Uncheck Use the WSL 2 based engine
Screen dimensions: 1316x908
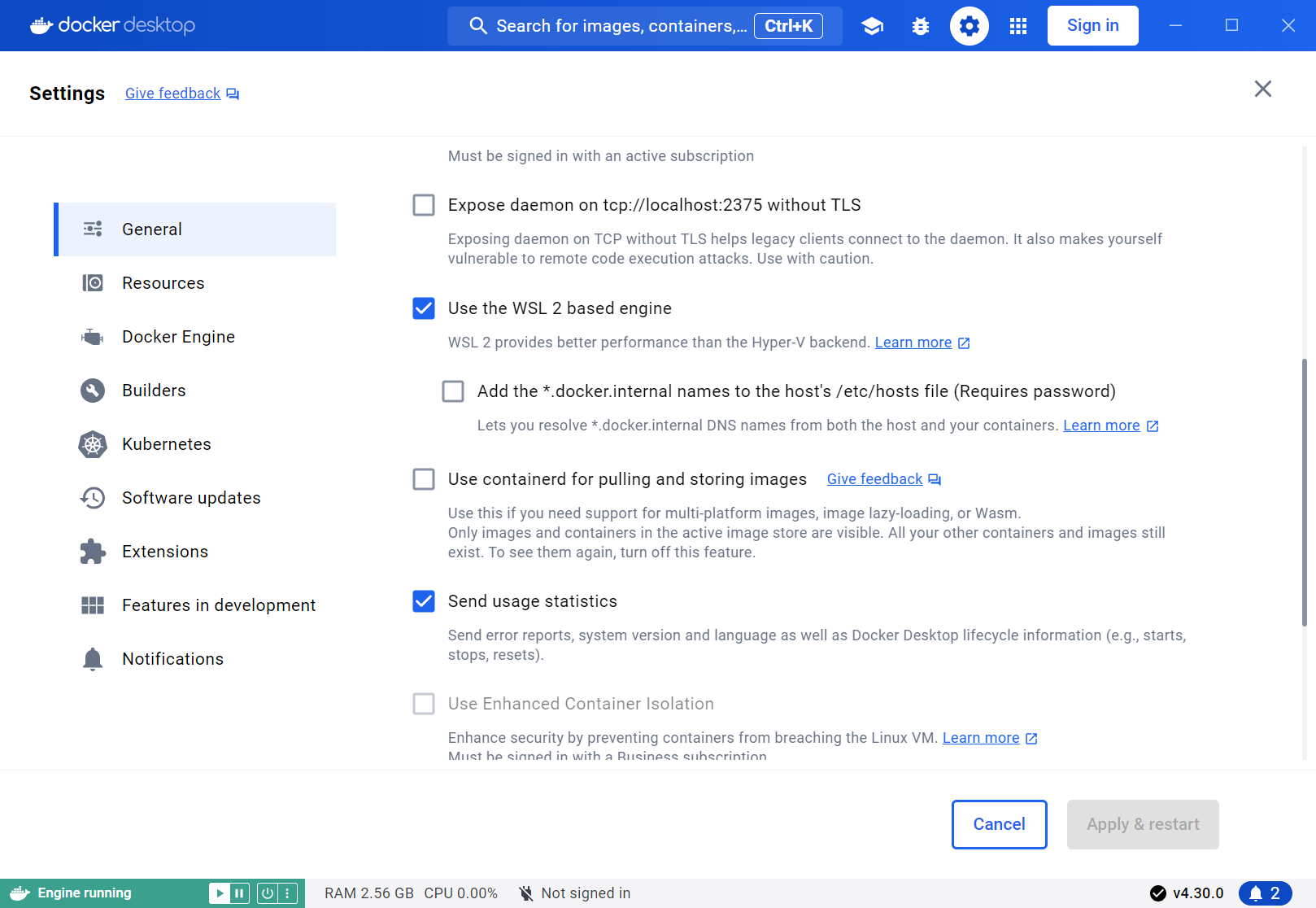pyautogui.click(x=424, y=308)
